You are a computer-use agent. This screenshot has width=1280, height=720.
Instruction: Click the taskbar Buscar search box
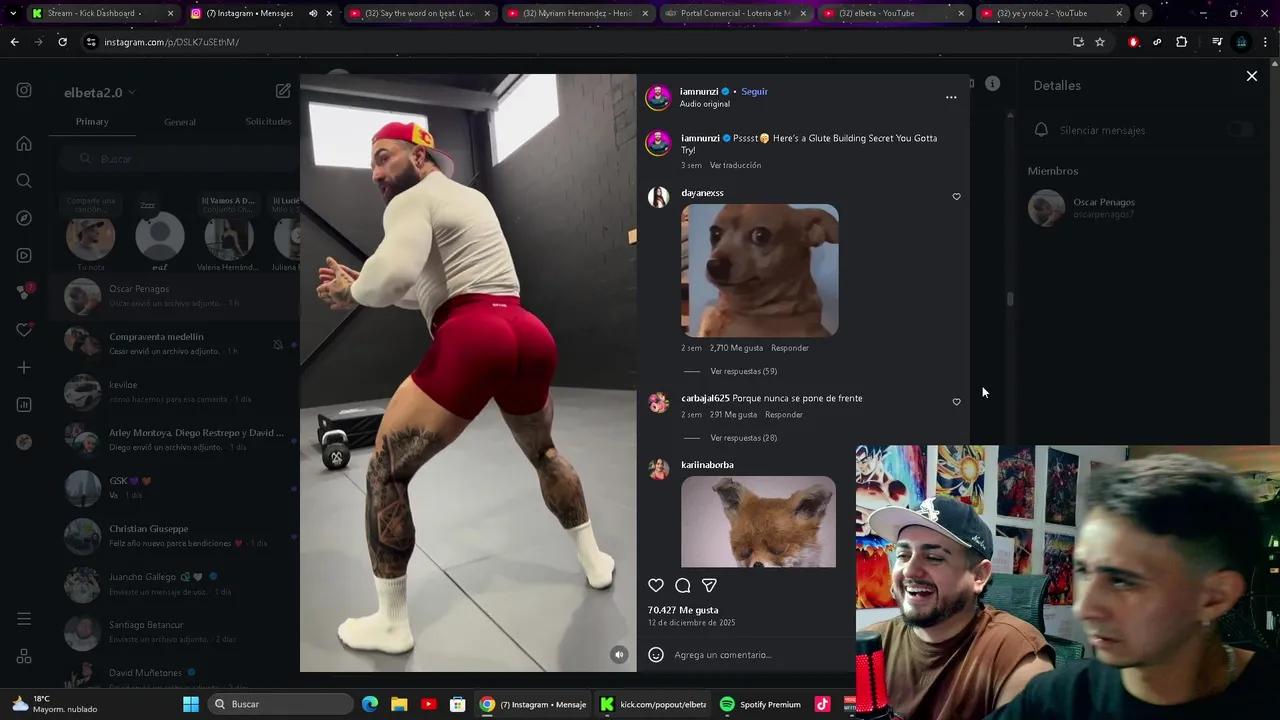(x=283, y=705)
